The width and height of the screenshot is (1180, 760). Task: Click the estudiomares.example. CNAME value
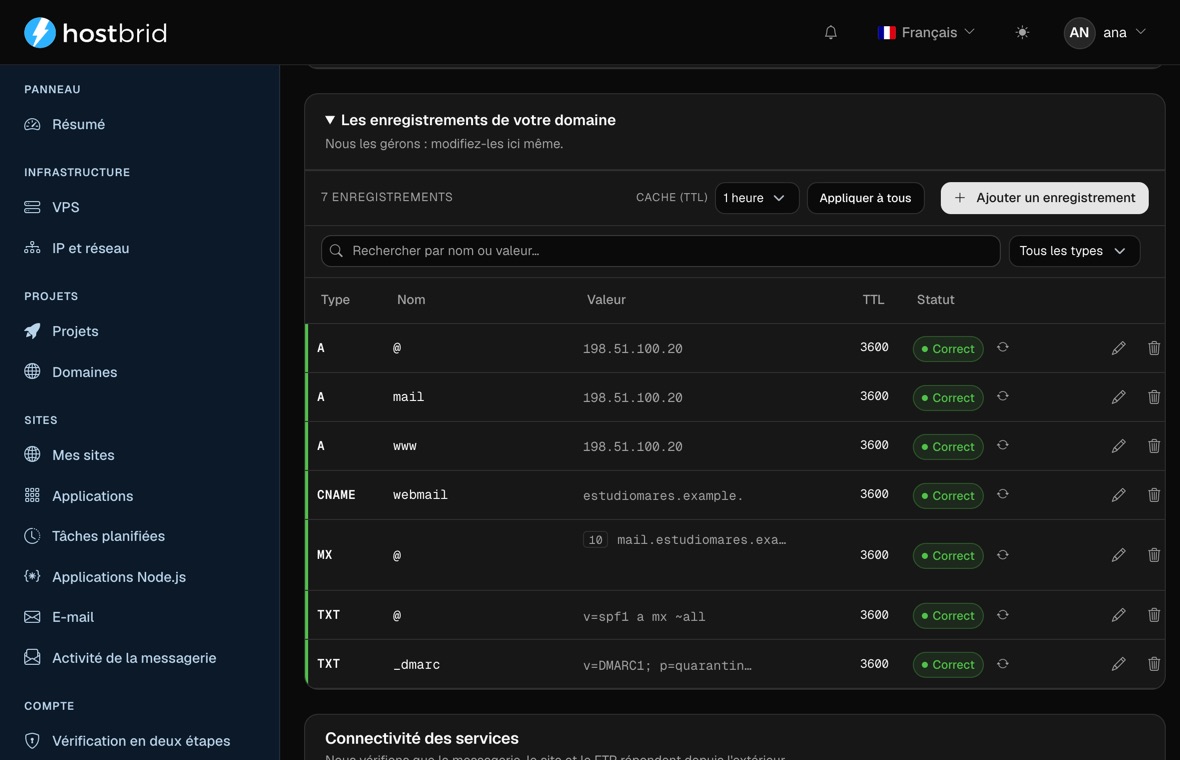coord(662,495)
